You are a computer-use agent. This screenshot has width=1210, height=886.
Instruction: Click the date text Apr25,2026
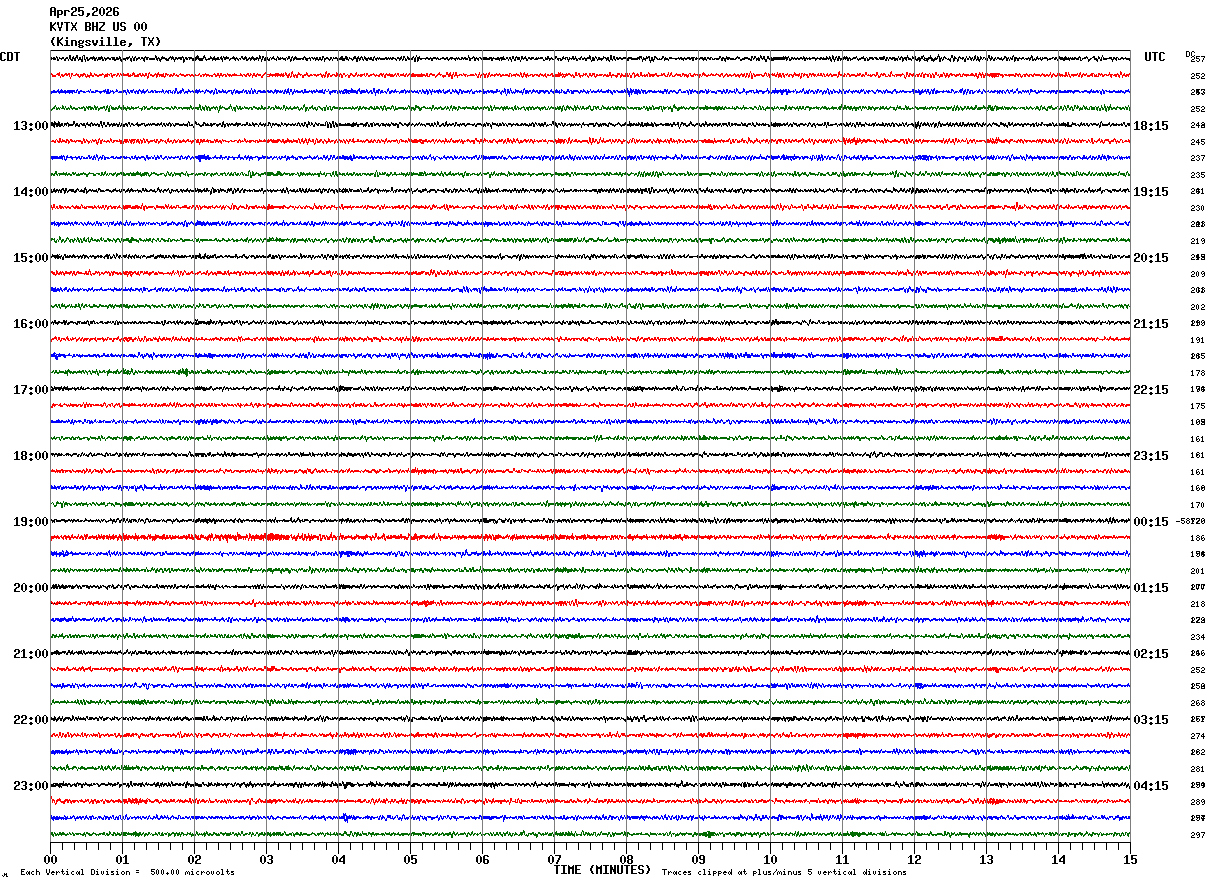tap(84, 12)
